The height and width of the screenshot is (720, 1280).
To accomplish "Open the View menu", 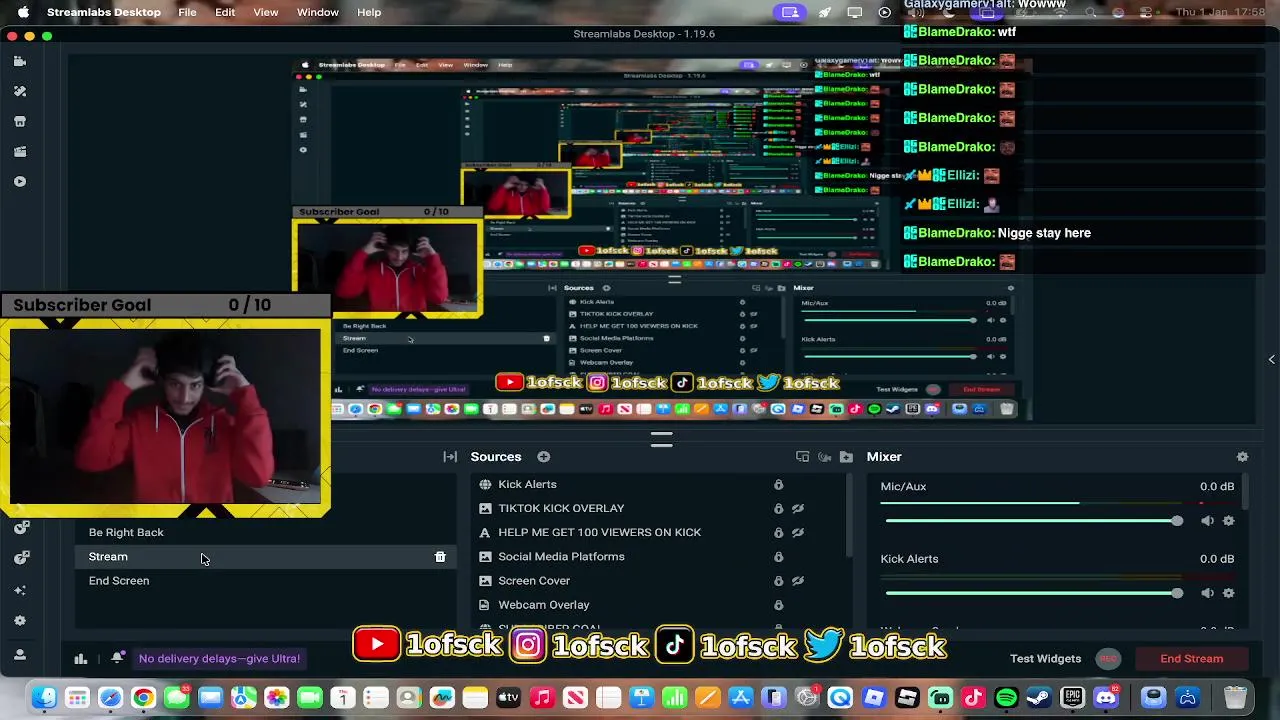I will click(x=266, y=12).
